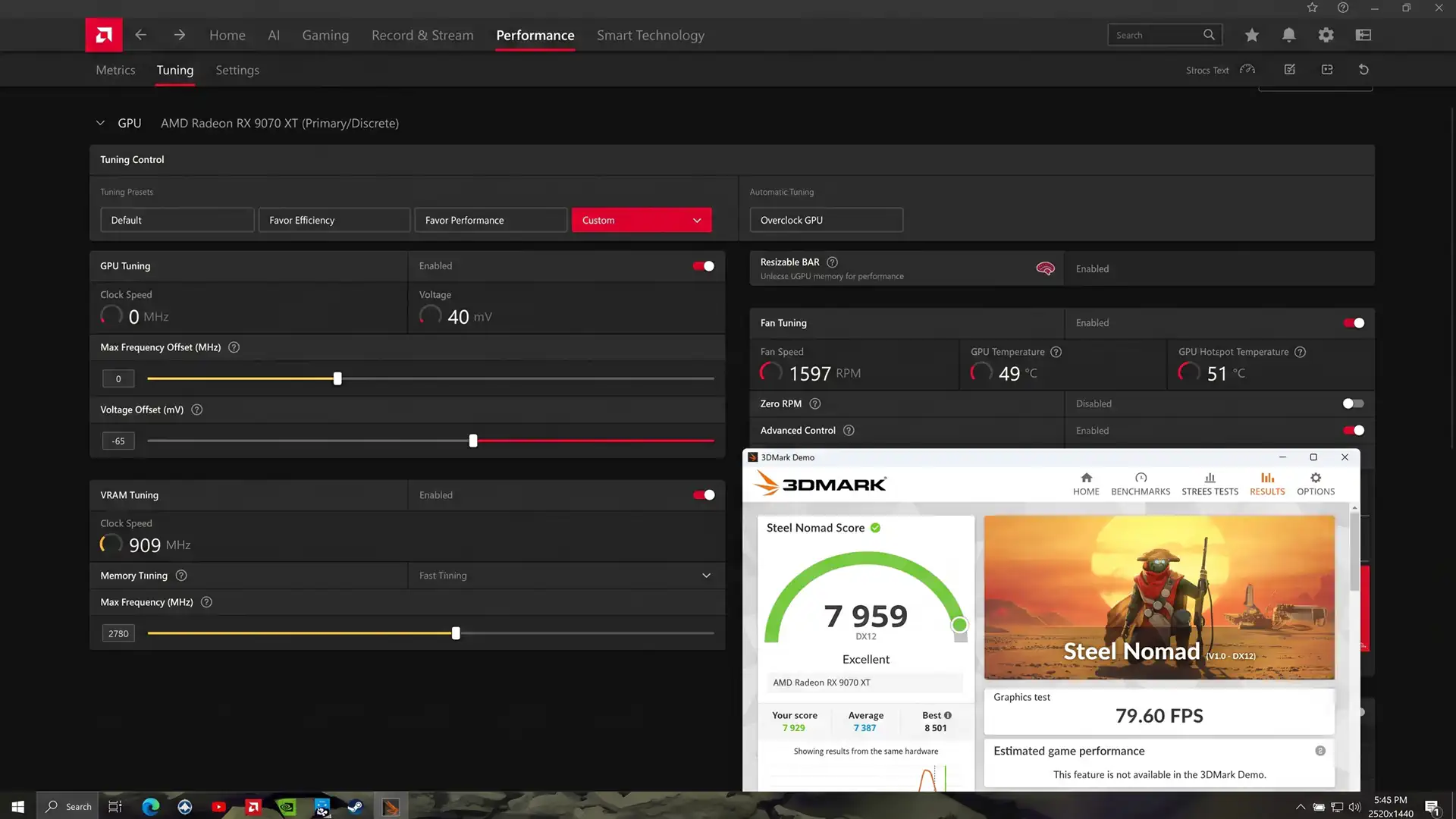Open settings gear icon in AMD top bar

tap(1326, 35)
